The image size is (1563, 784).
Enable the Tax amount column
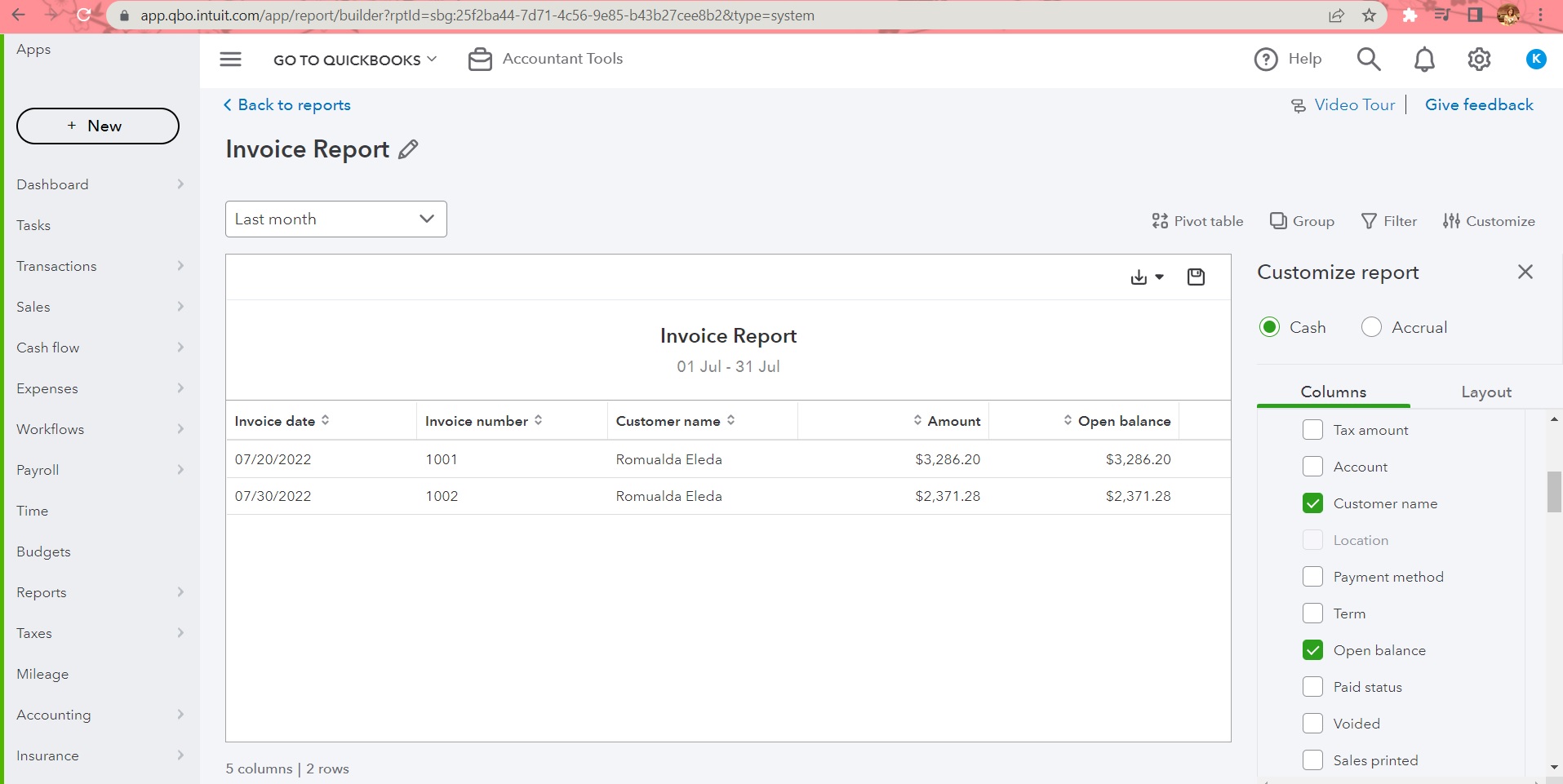[x=1312, y=430]
